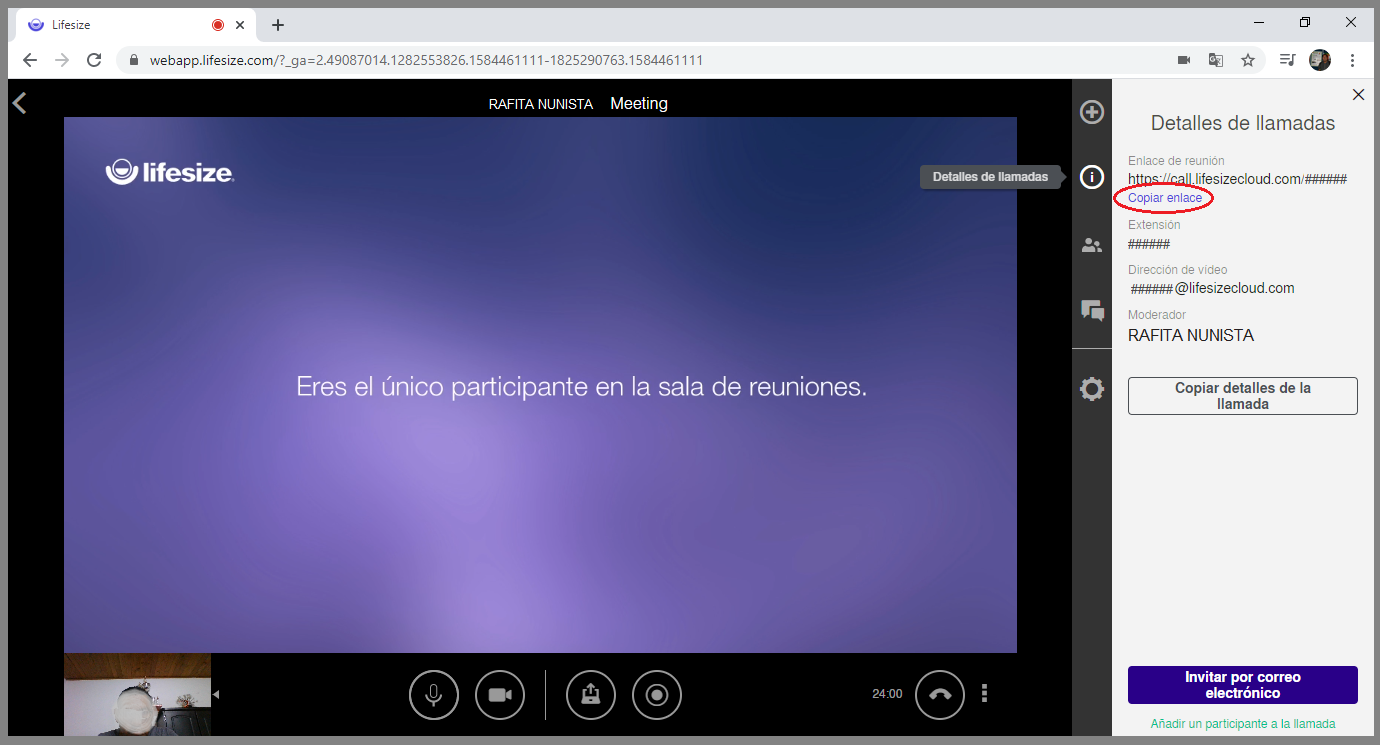The height and width of the screenshot is (745, 1380).
Task: Click the Lifesize logo
Action: coord(170,172)
